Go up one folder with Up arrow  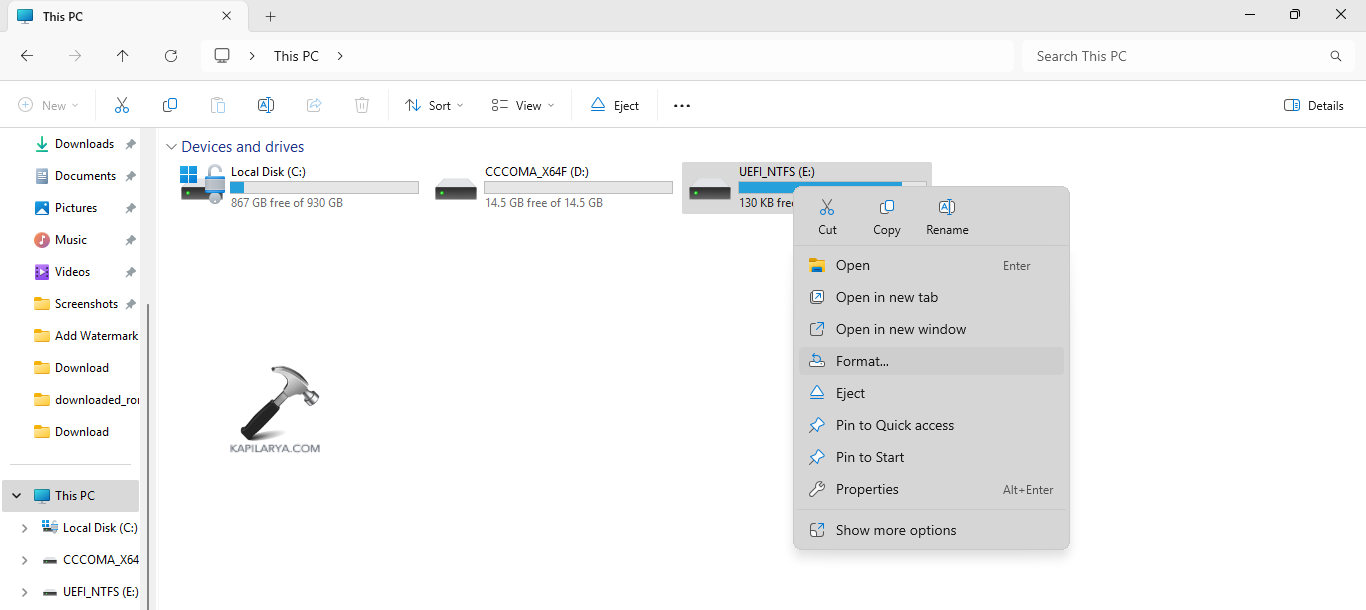(x=123, y=56)
